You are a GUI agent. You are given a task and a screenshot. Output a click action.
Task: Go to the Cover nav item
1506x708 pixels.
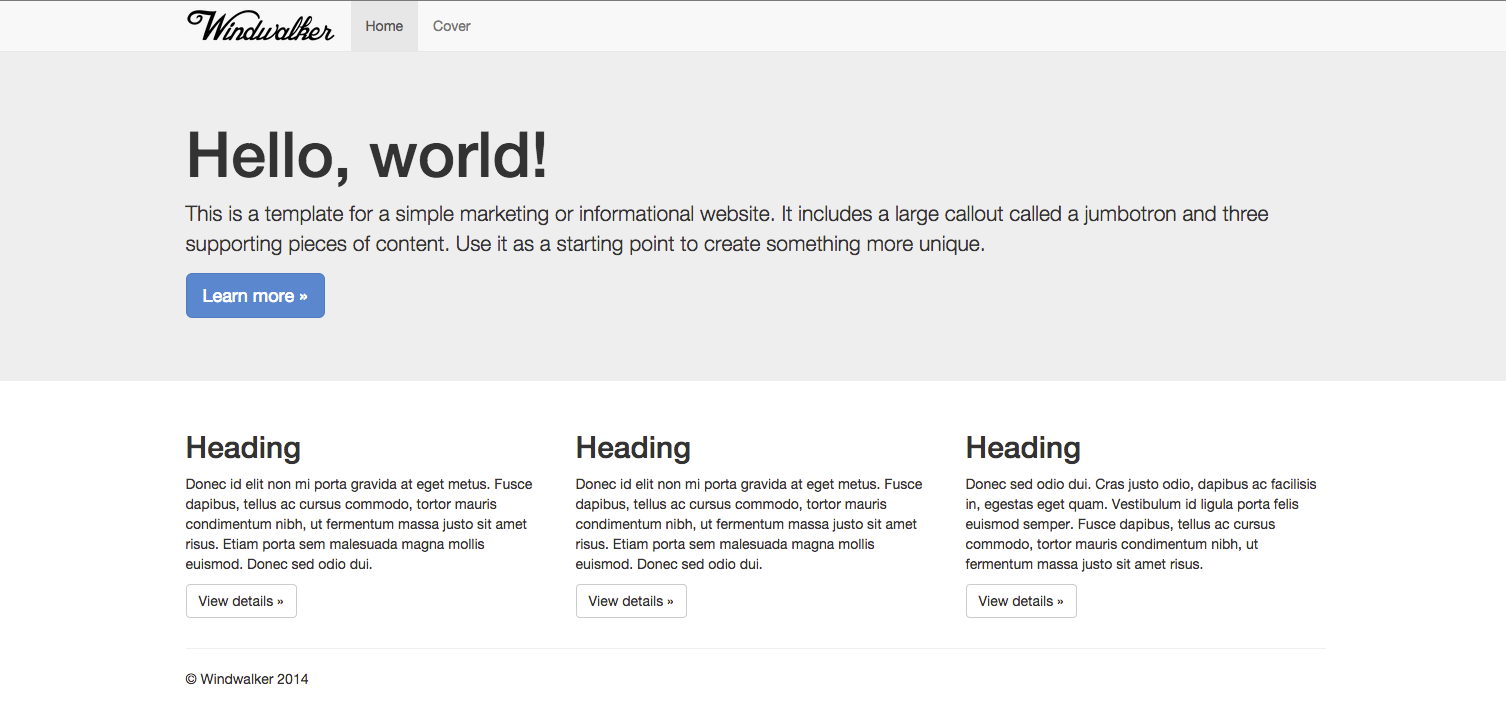click(451, 26)
